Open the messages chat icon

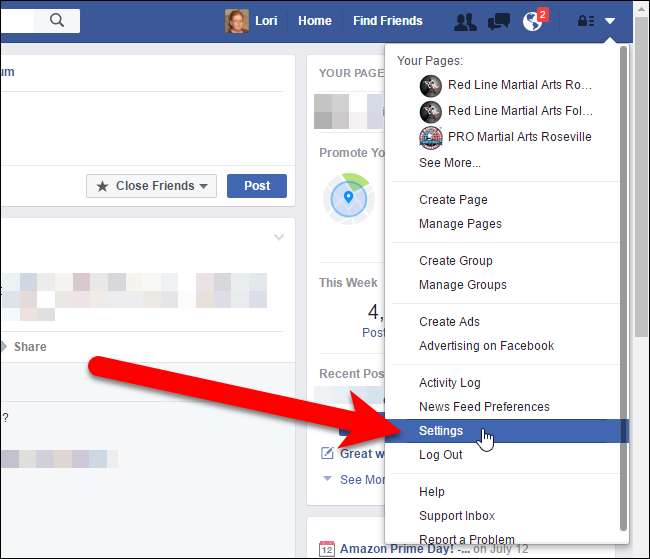pos(499,22)
